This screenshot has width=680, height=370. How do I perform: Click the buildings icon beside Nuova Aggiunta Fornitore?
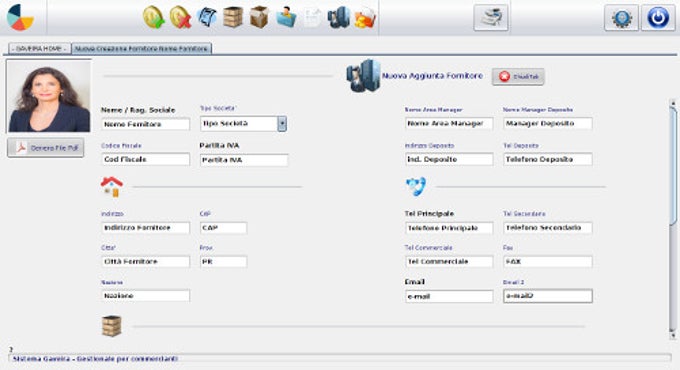tap(363, 76)
